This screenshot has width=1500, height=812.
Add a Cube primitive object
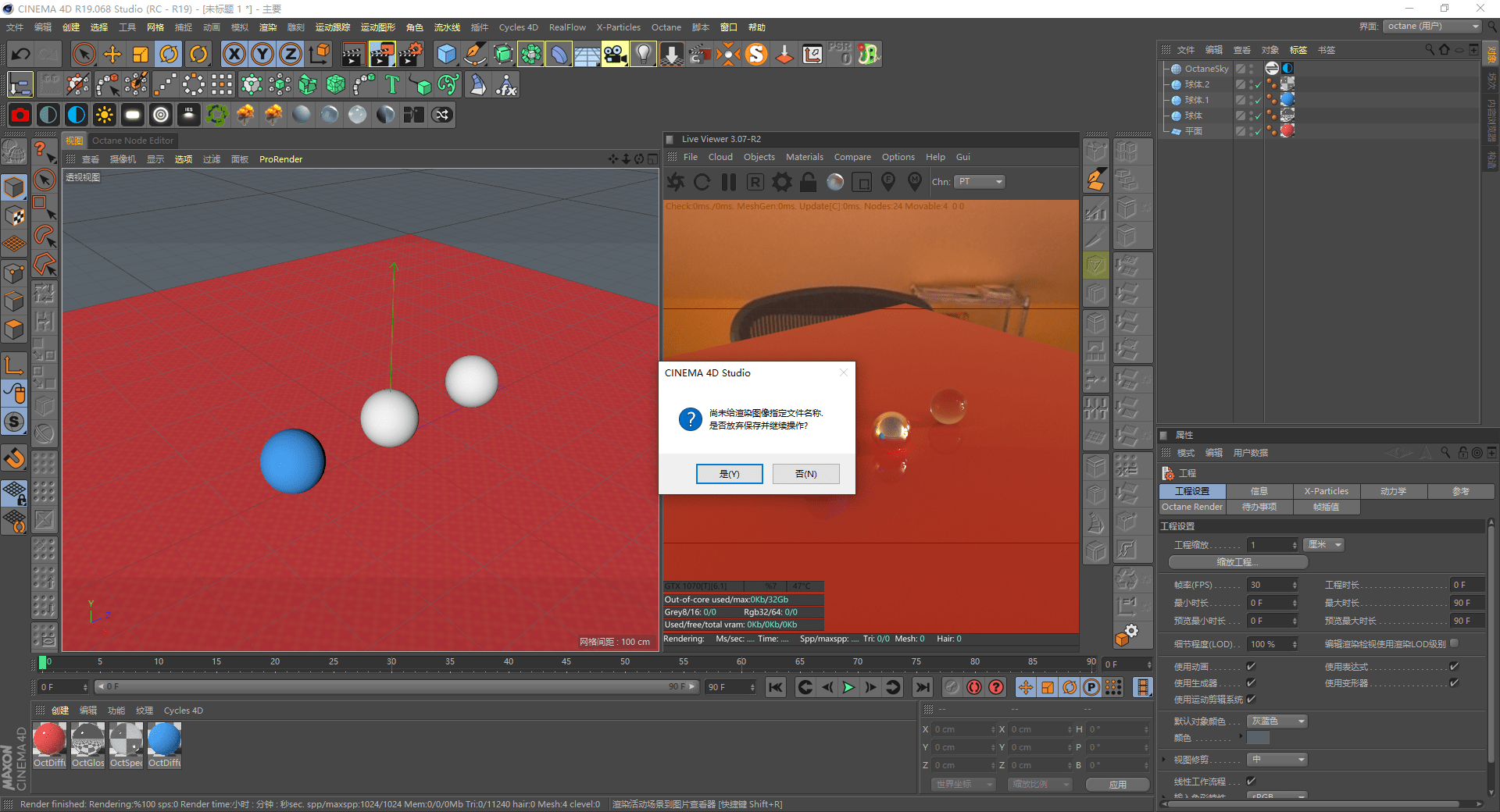click(x=446, y=54)
